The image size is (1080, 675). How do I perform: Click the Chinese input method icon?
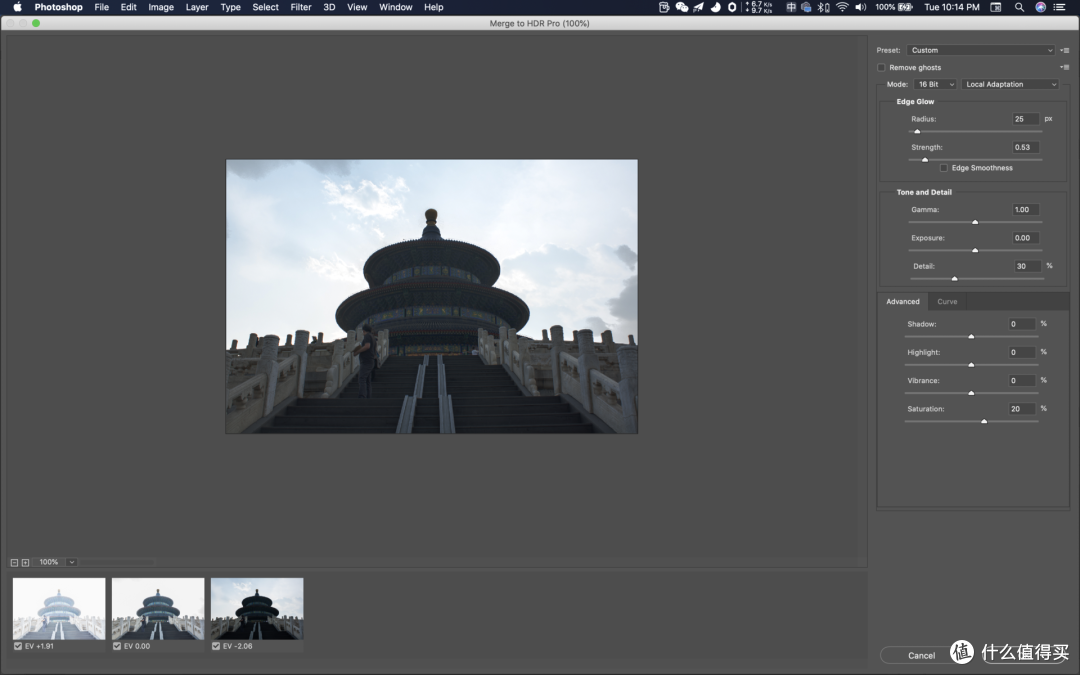pyautogui.click(x=791, y=7)
